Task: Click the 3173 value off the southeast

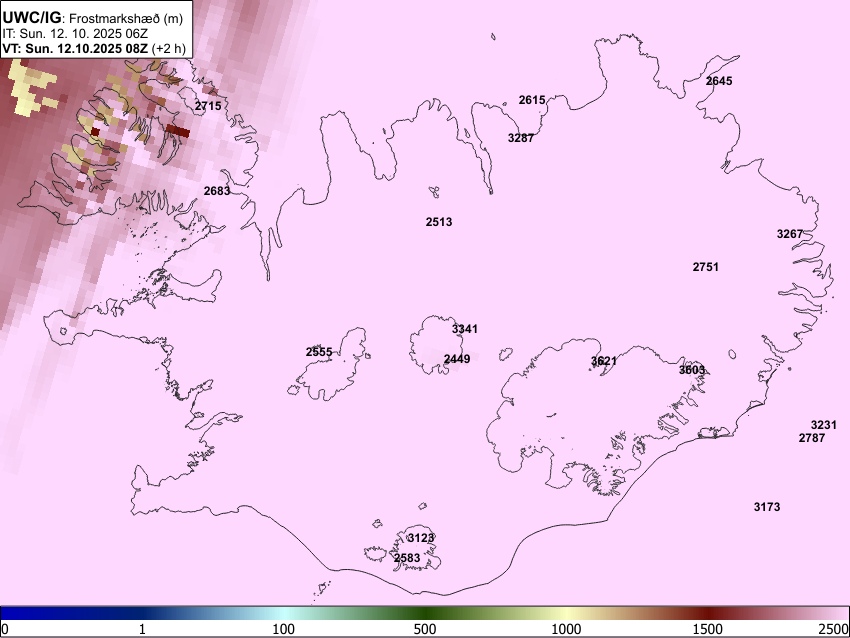Action: pyautogui.click(x=767, y=507)
